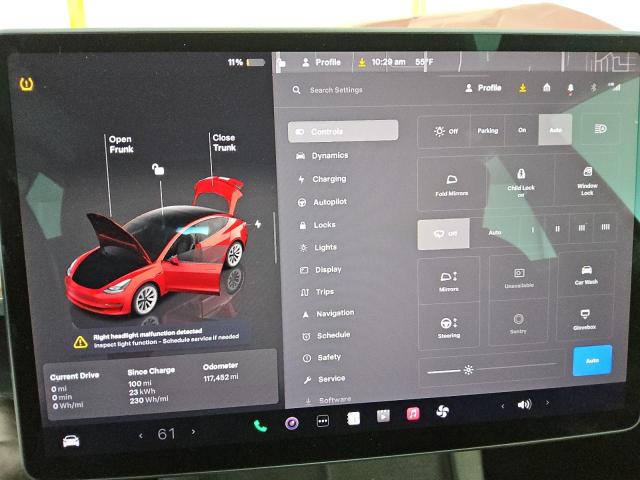Select wiper speed I
The height and width of the screenshot is (480, 640).
(533, 230)
